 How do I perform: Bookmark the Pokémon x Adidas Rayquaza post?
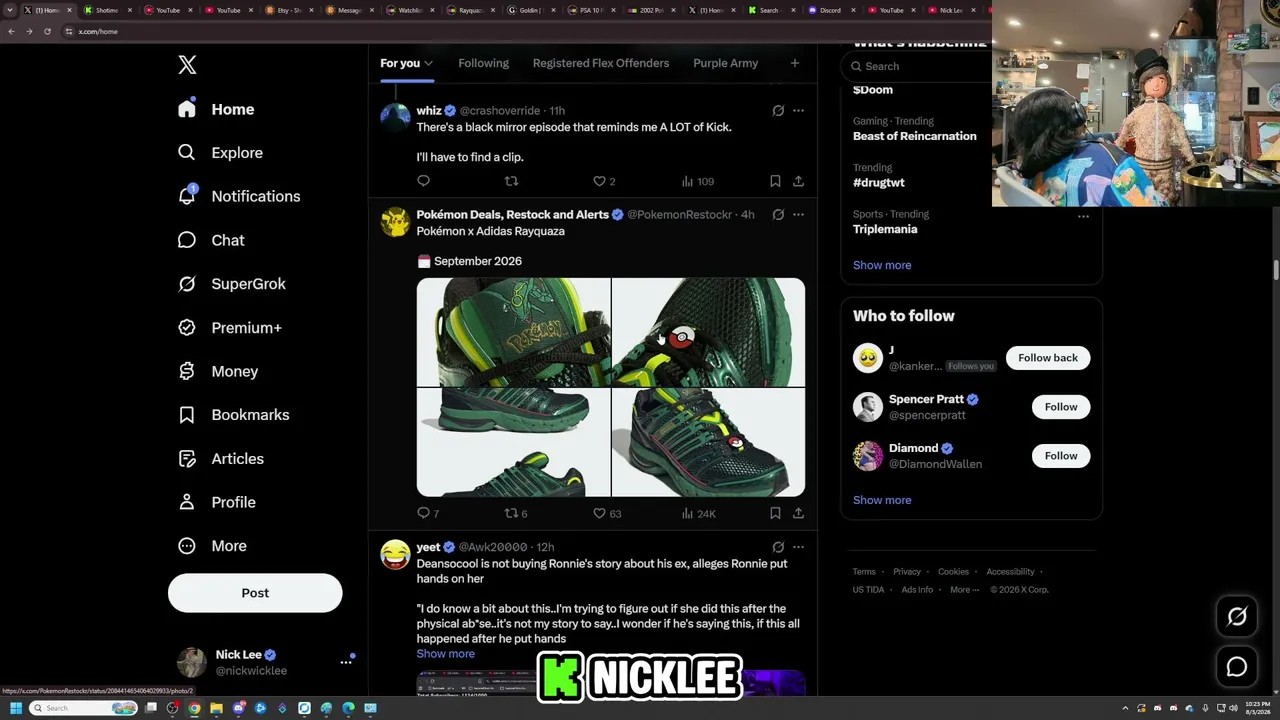(x=775, y=513)
